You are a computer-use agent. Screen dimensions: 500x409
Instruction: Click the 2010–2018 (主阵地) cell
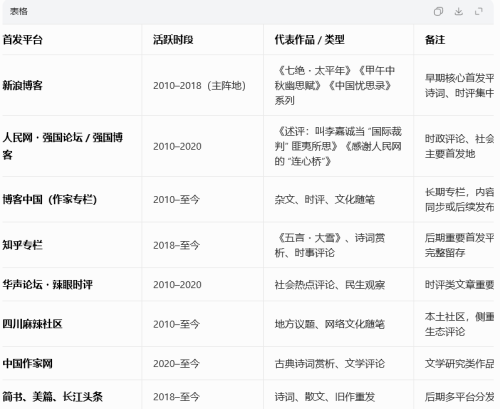click(x=199, y=86)
